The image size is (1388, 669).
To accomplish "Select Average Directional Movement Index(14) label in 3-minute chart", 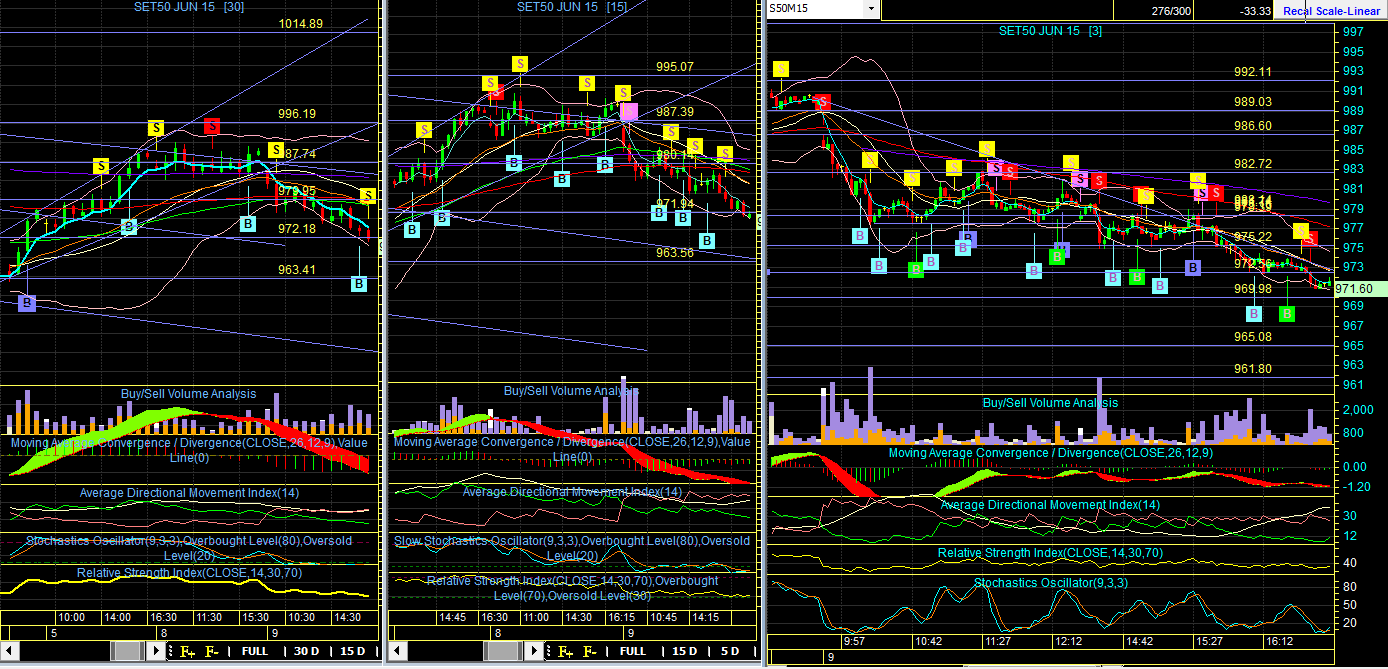I will [1050, 505].
